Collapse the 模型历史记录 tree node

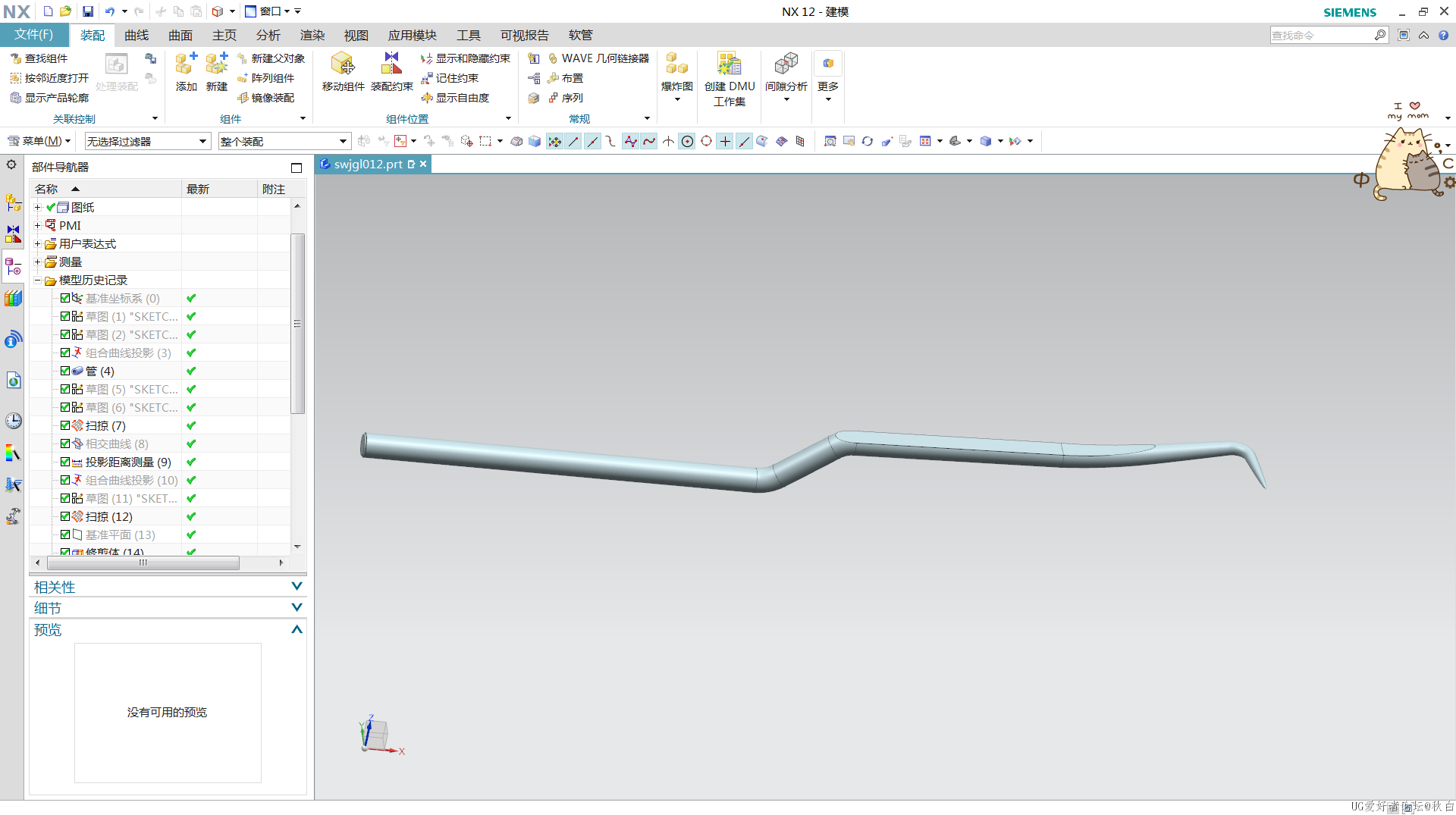[x=37, y=280]
